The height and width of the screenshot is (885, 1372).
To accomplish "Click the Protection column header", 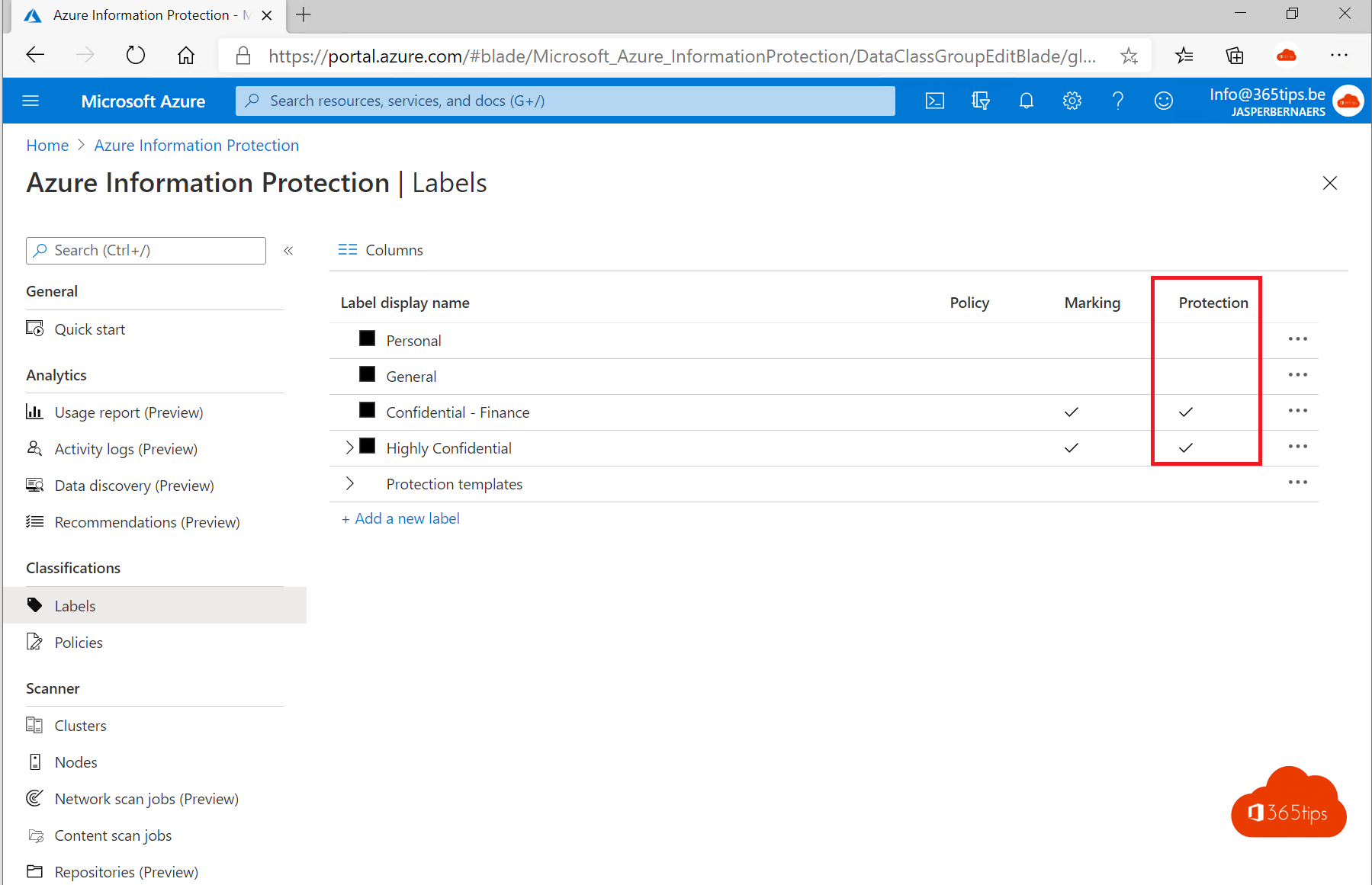I will [x=1213, y=303].
